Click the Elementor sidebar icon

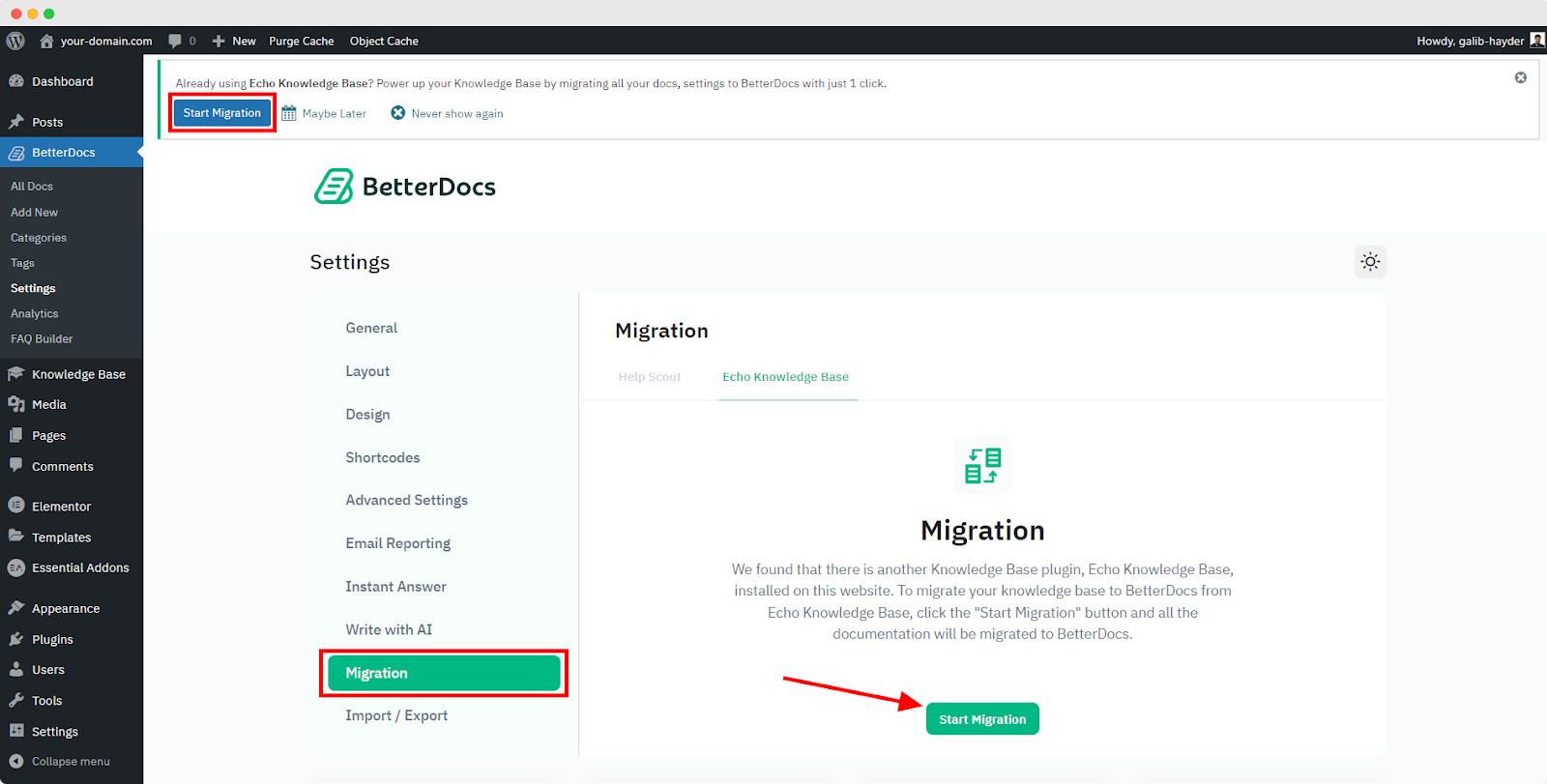pos(16,505)
